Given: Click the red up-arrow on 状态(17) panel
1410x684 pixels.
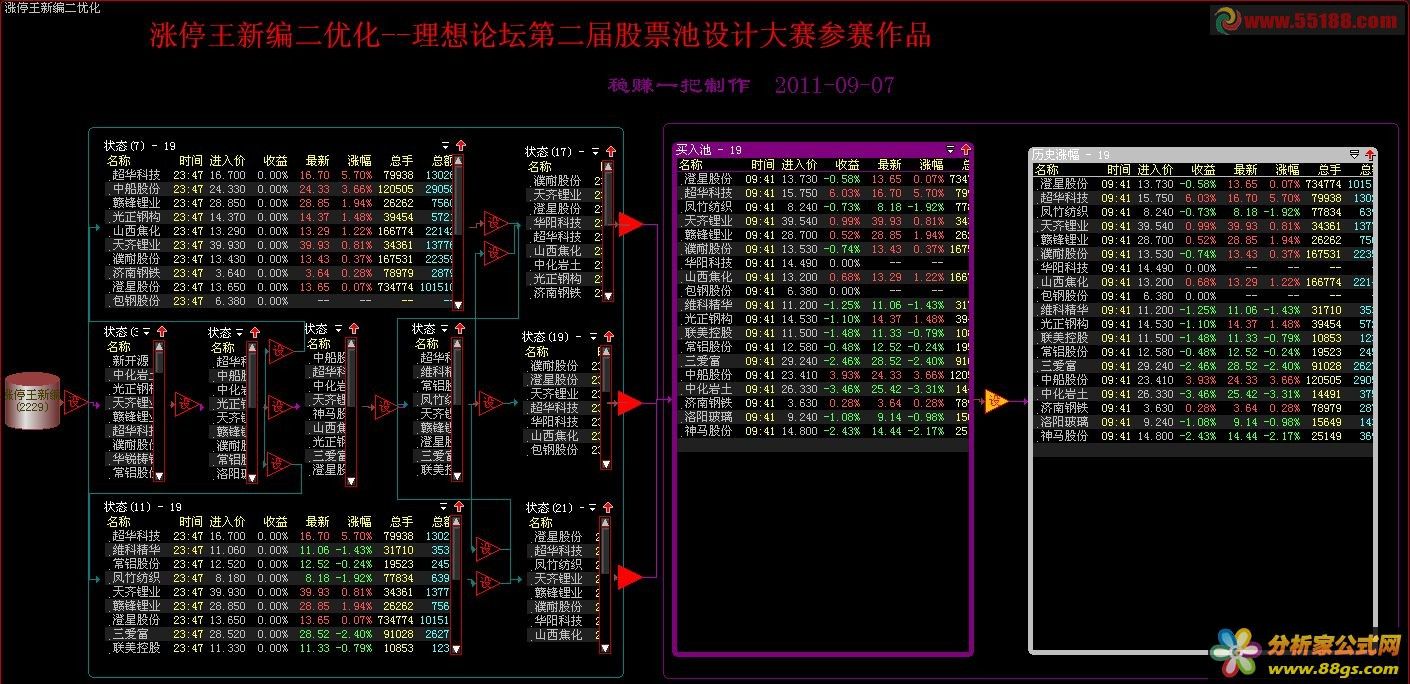Looking at the screenshot, I should point(611,152).
